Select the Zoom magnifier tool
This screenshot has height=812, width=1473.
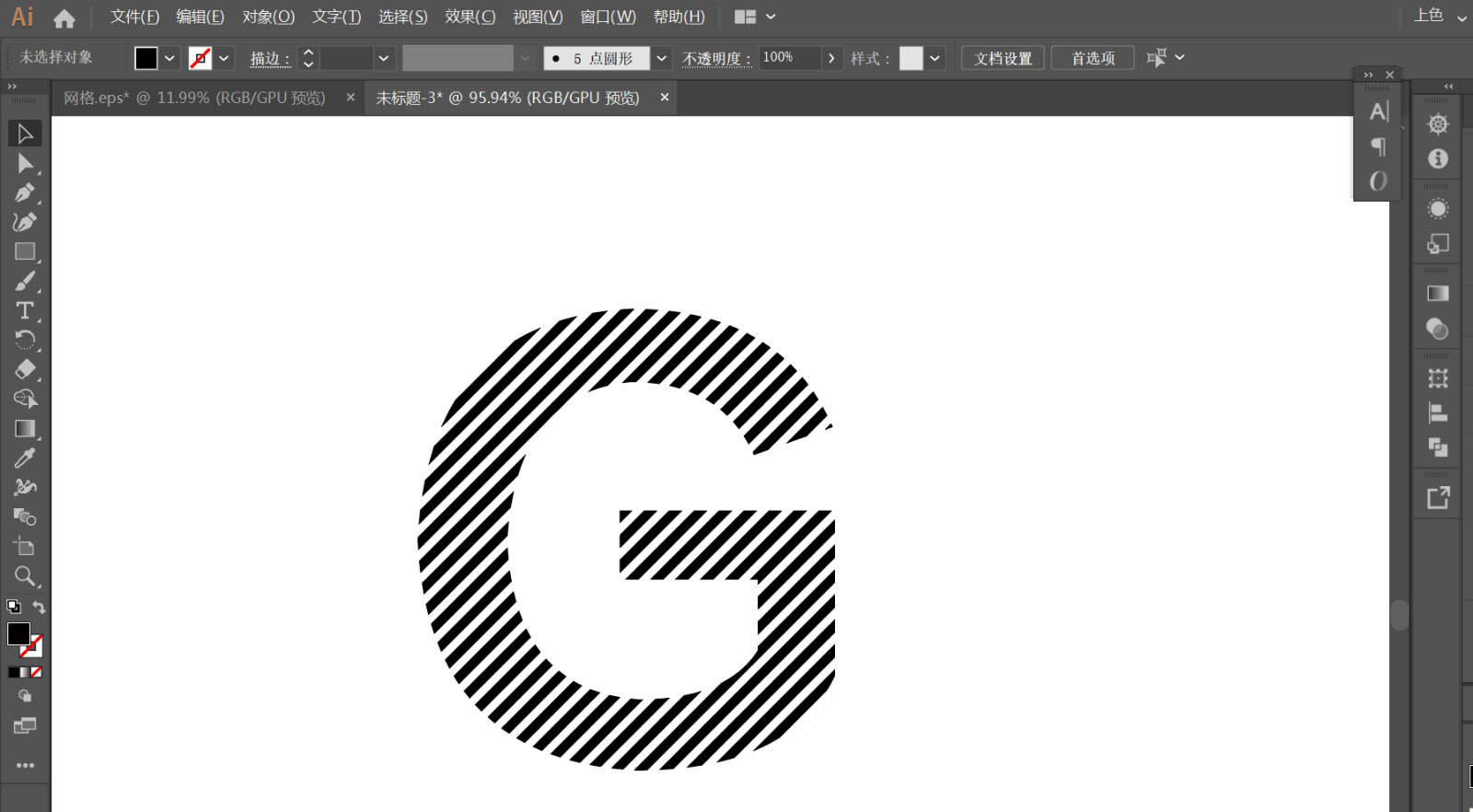coord(25,576)
